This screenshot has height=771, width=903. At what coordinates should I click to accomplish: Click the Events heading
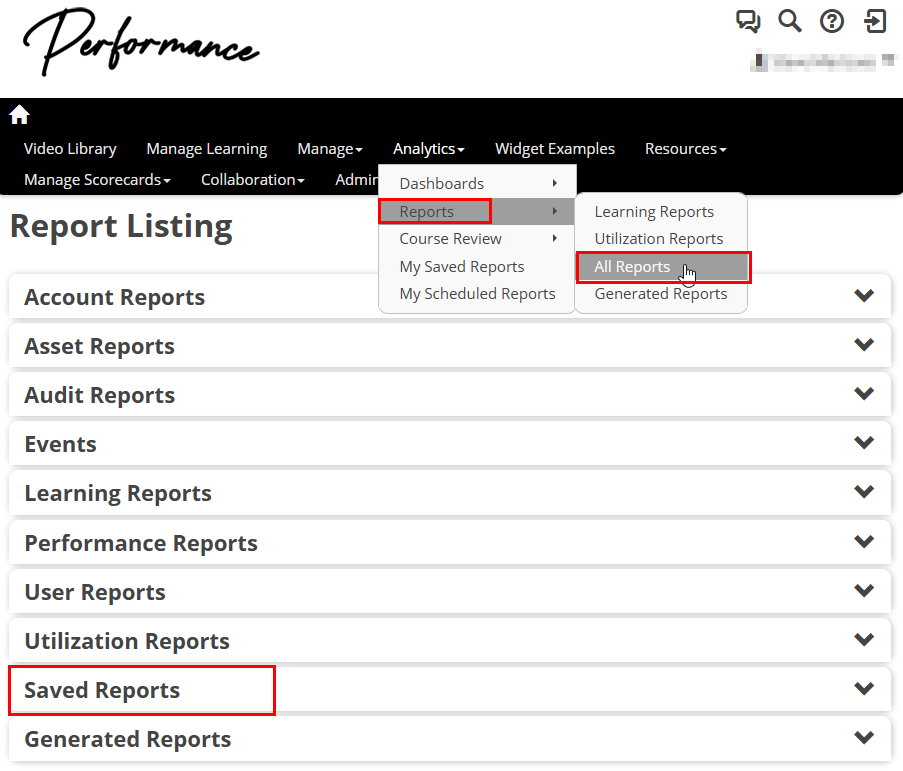[60, 444]
